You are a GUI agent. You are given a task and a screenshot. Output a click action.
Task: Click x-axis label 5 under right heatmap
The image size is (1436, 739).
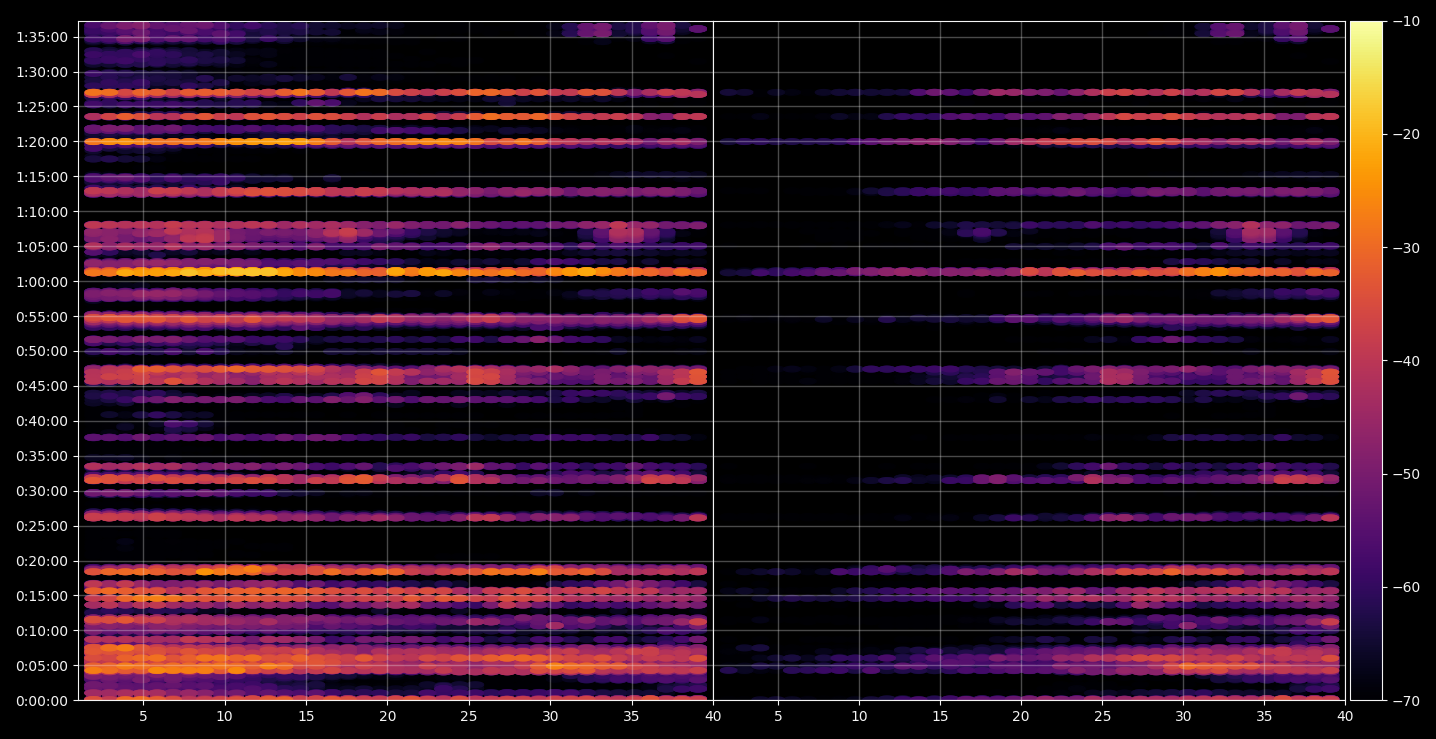pos(778,717)
